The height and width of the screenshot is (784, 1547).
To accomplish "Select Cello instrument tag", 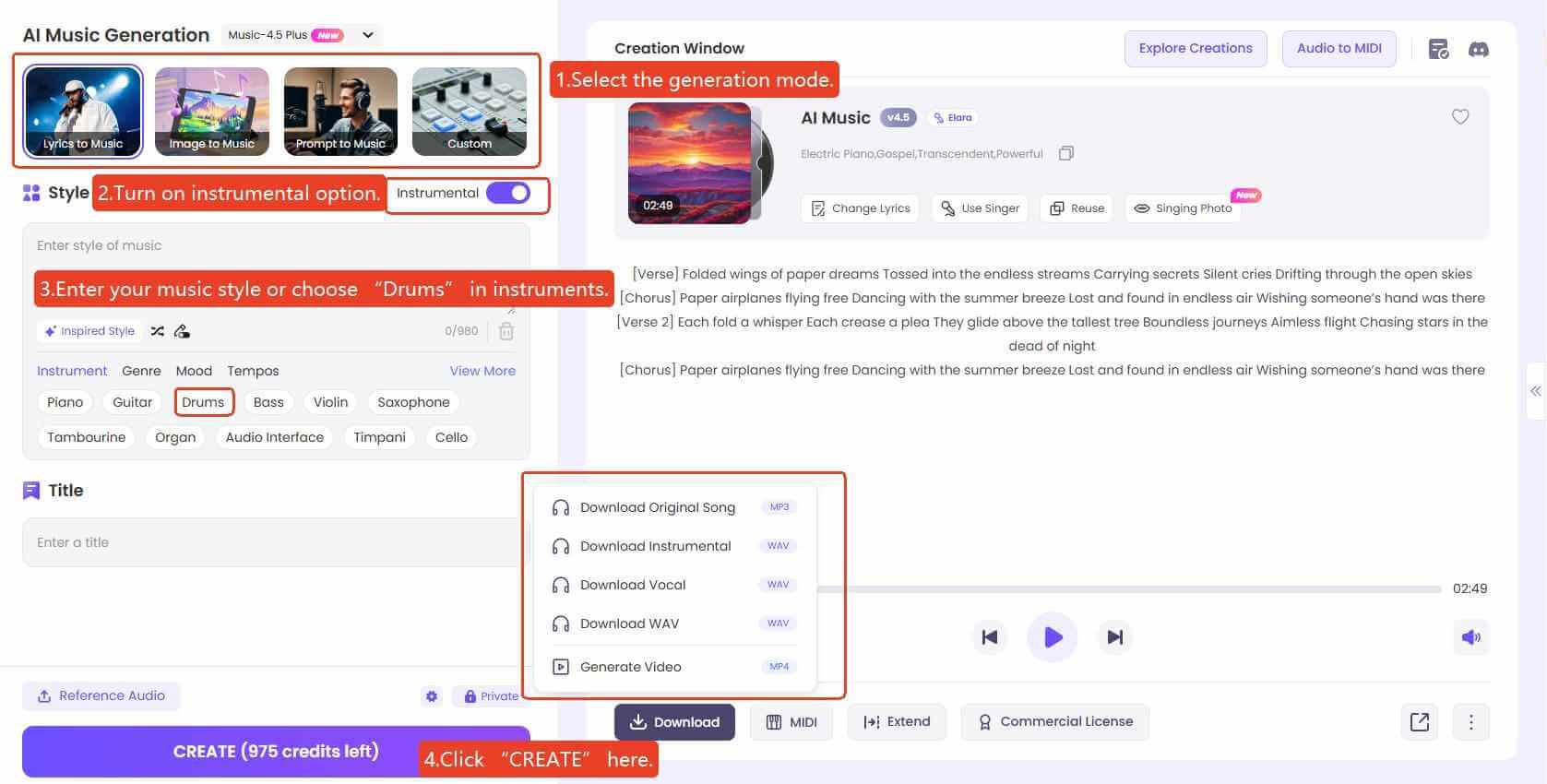I will (451, 437).
